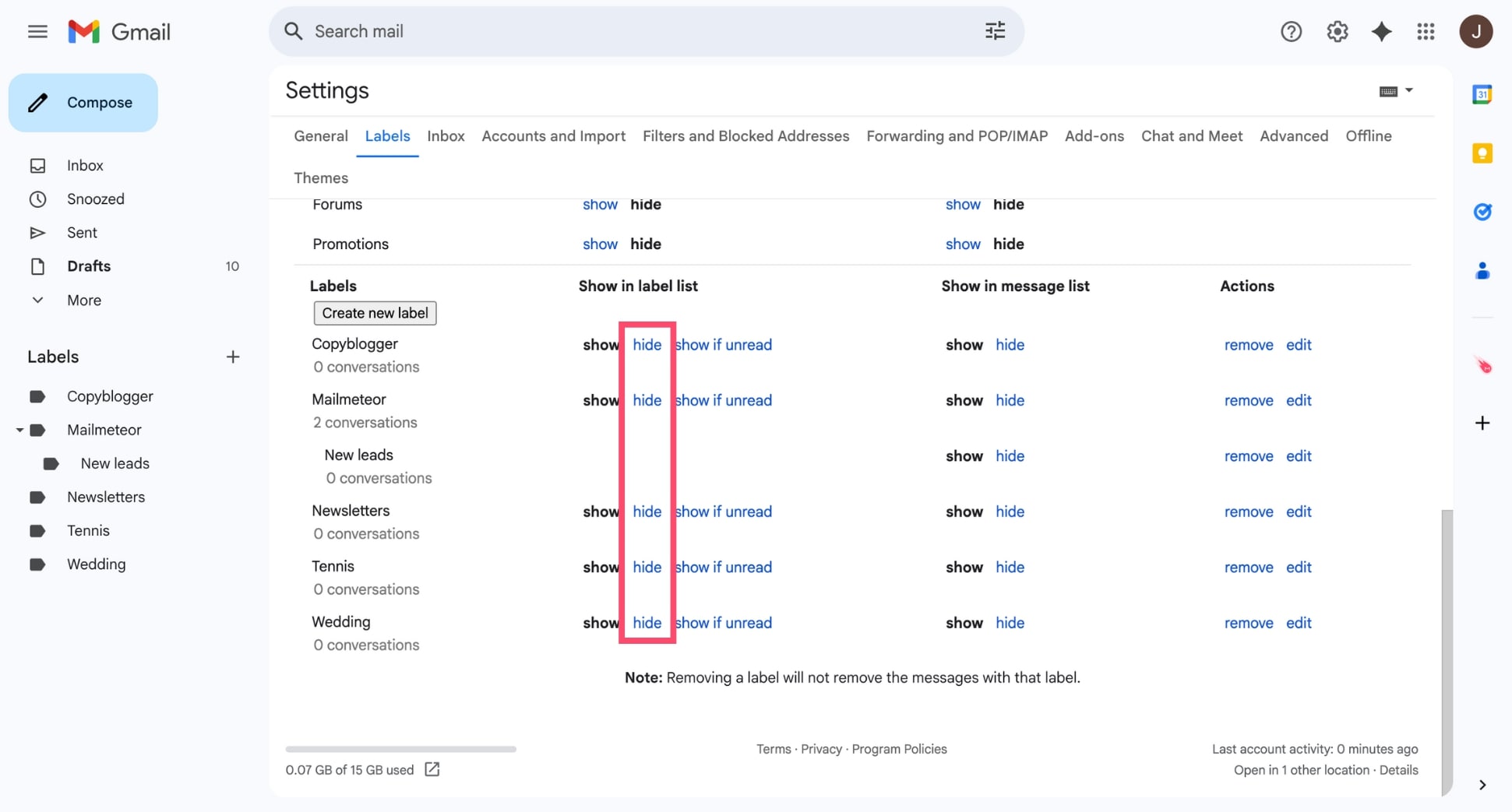Viewport: 1512px width, 812px height.
Task: Show Newsletters only if unread
Action: (724, 511)
